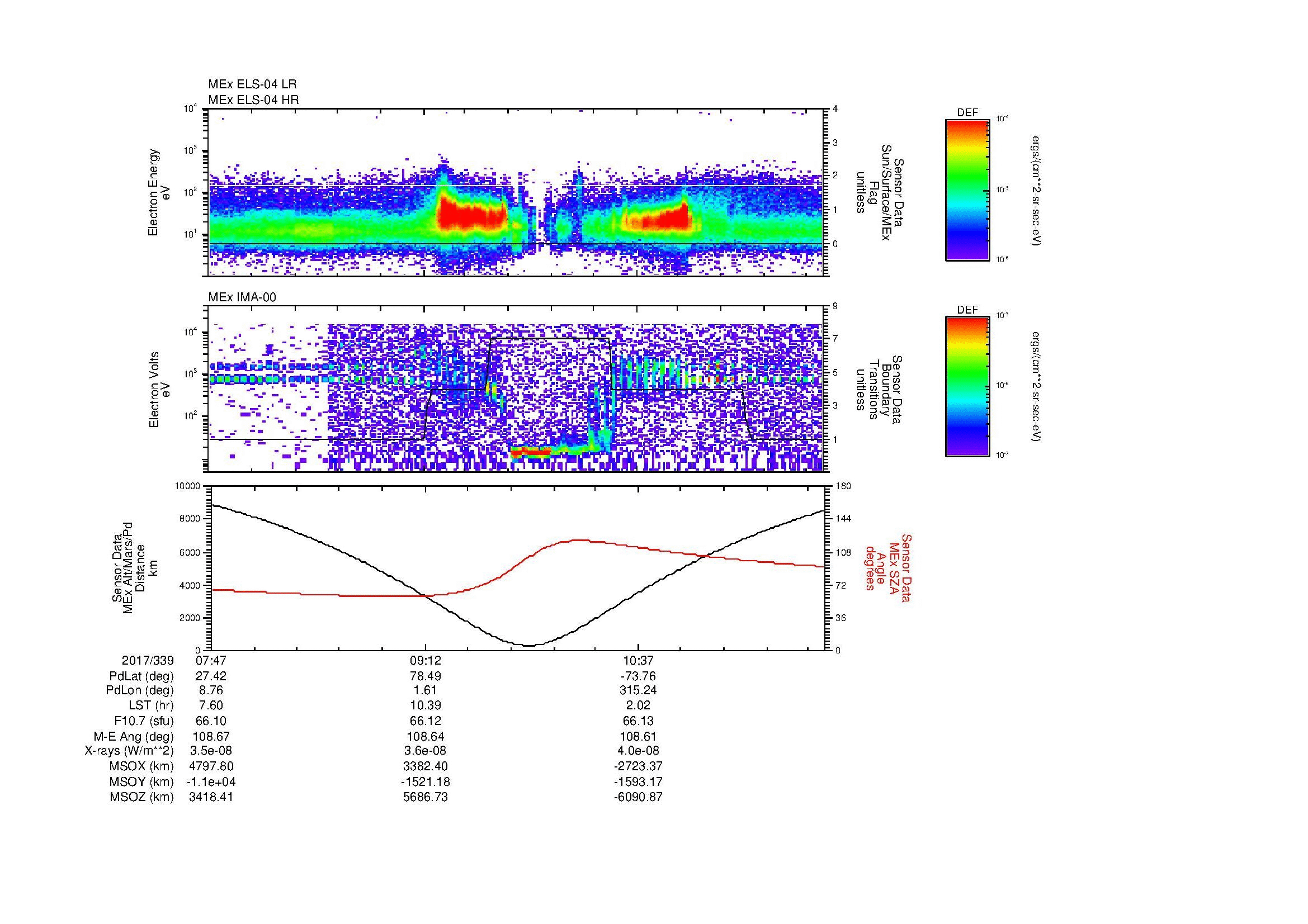Screen dimensions: 1308x924
Task: Click the PdLon value 315.24
Action: click(638, 690)
